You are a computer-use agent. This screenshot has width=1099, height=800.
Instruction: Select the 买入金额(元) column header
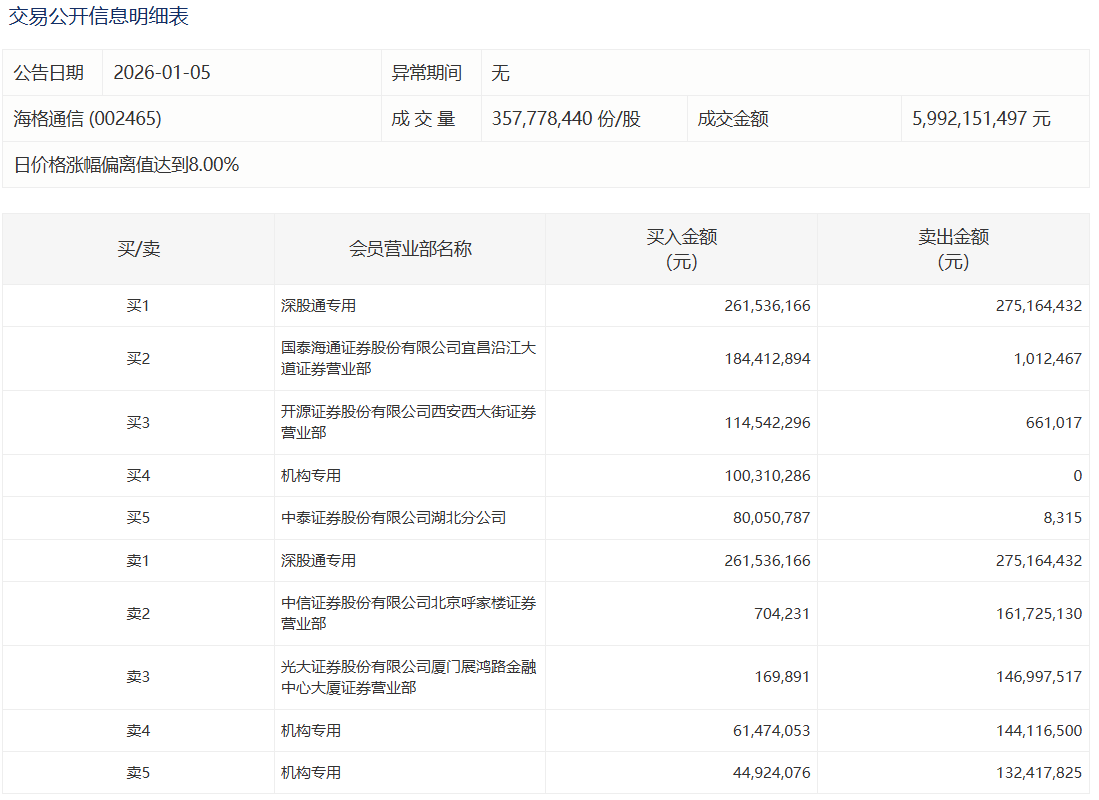tap(681, 249)
